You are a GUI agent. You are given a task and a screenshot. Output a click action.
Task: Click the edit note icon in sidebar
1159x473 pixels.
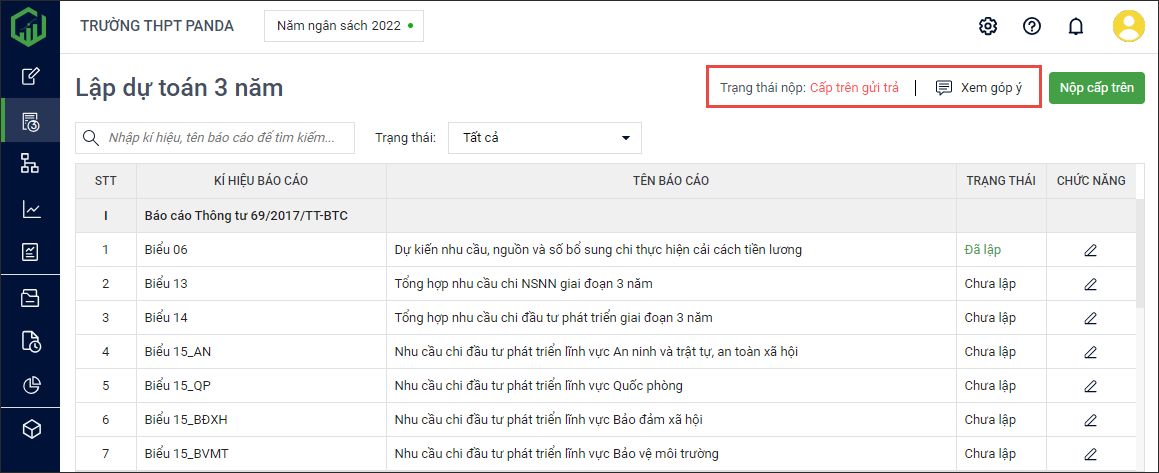(31, 76)
